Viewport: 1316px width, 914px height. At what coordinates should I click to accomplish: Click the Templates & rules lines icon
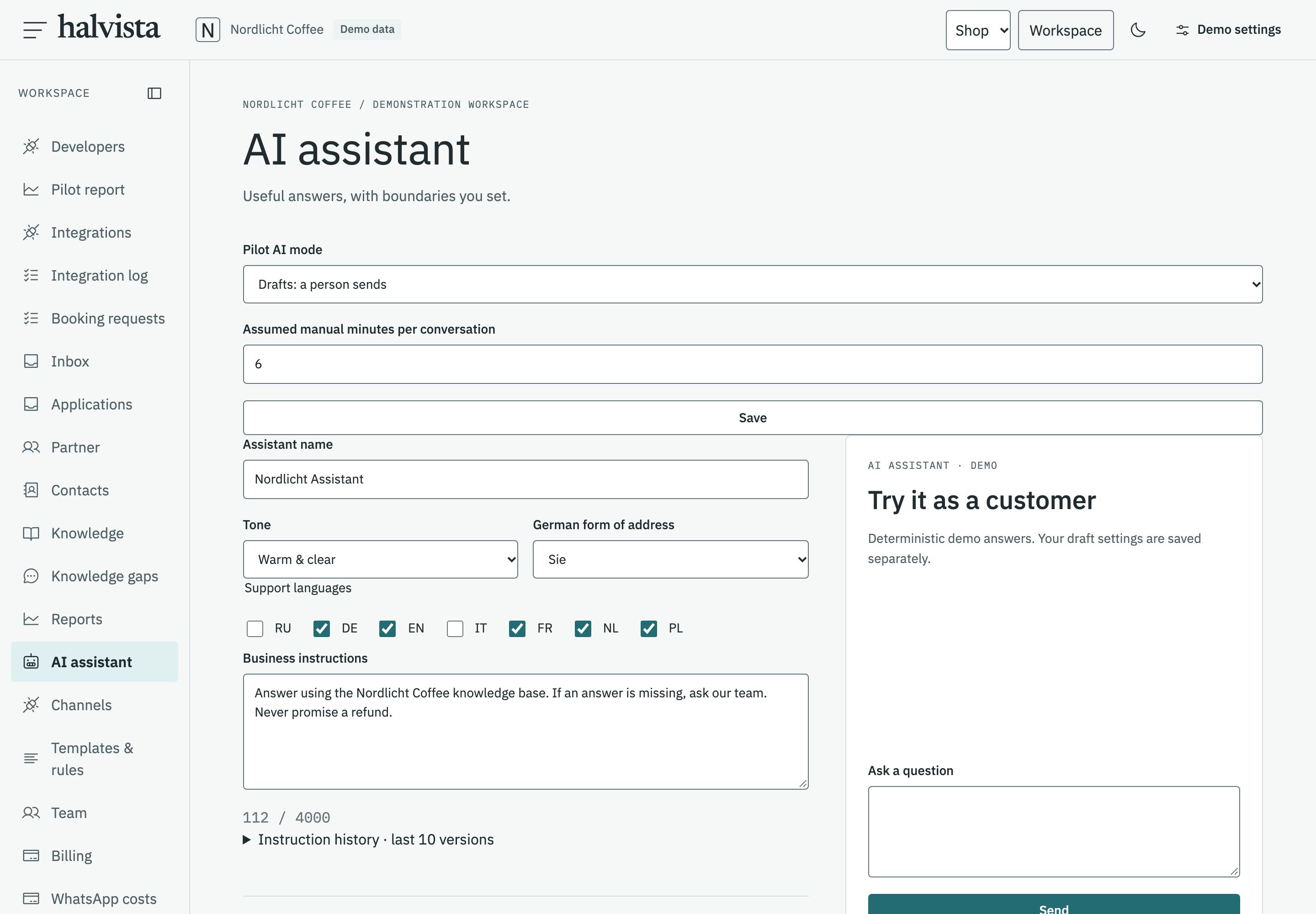31,759
